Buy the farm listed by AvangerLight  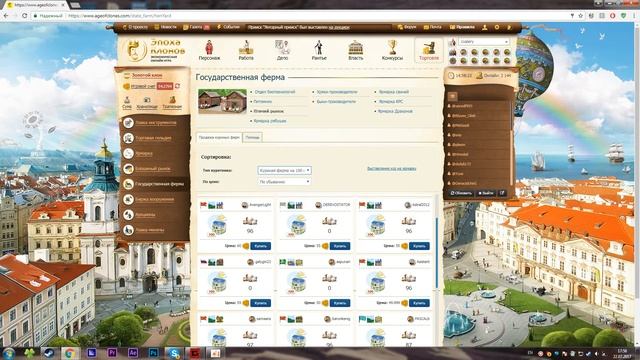[260, 246]
